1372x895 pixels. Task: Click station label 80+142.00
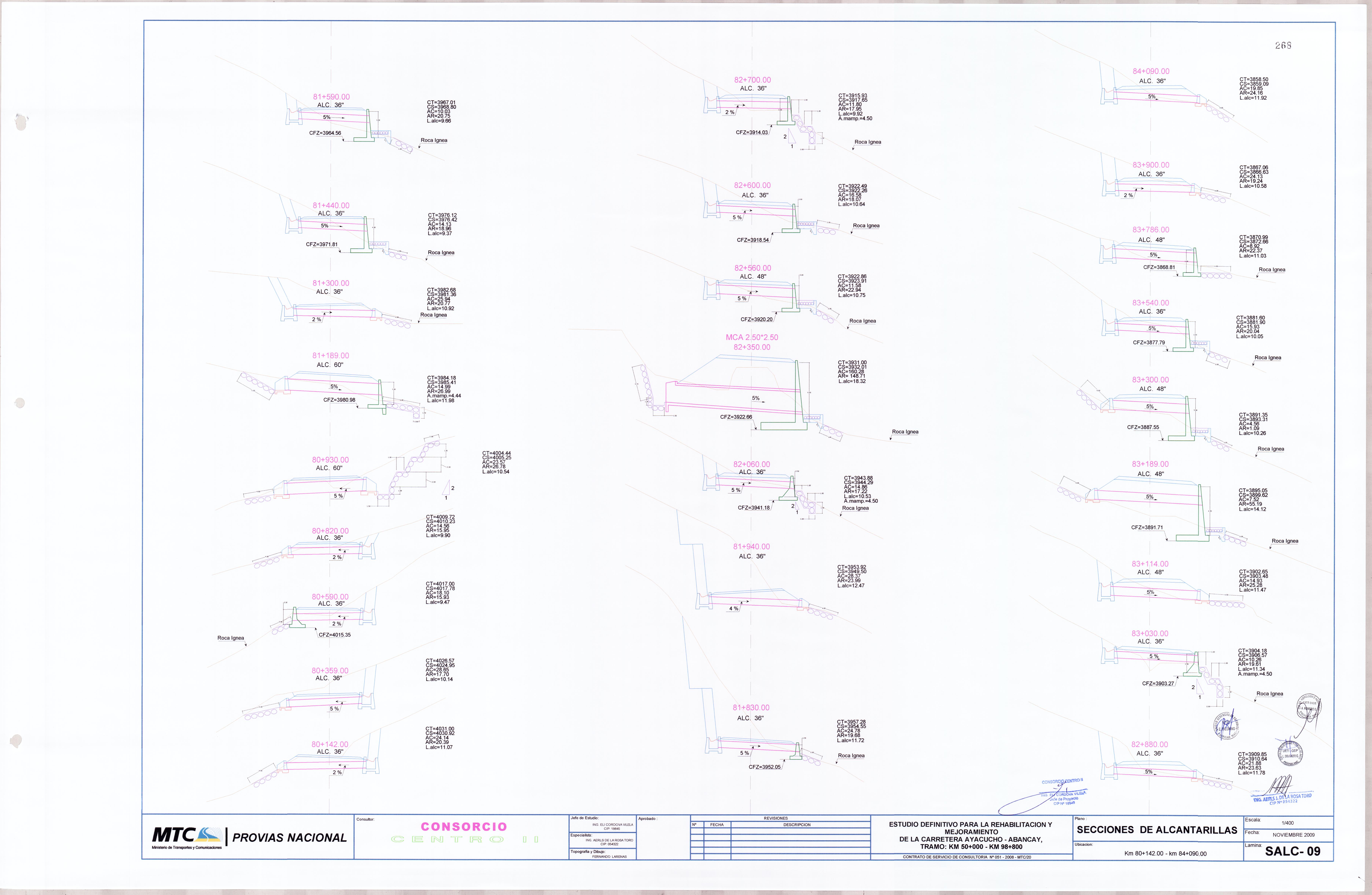point(330,745)
